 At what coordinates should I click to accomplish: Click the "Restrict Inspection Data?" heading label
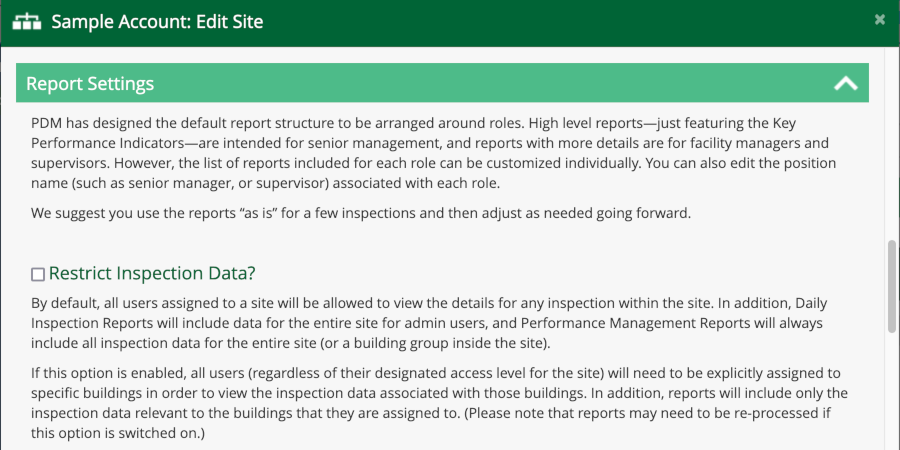tap(154, 273)
